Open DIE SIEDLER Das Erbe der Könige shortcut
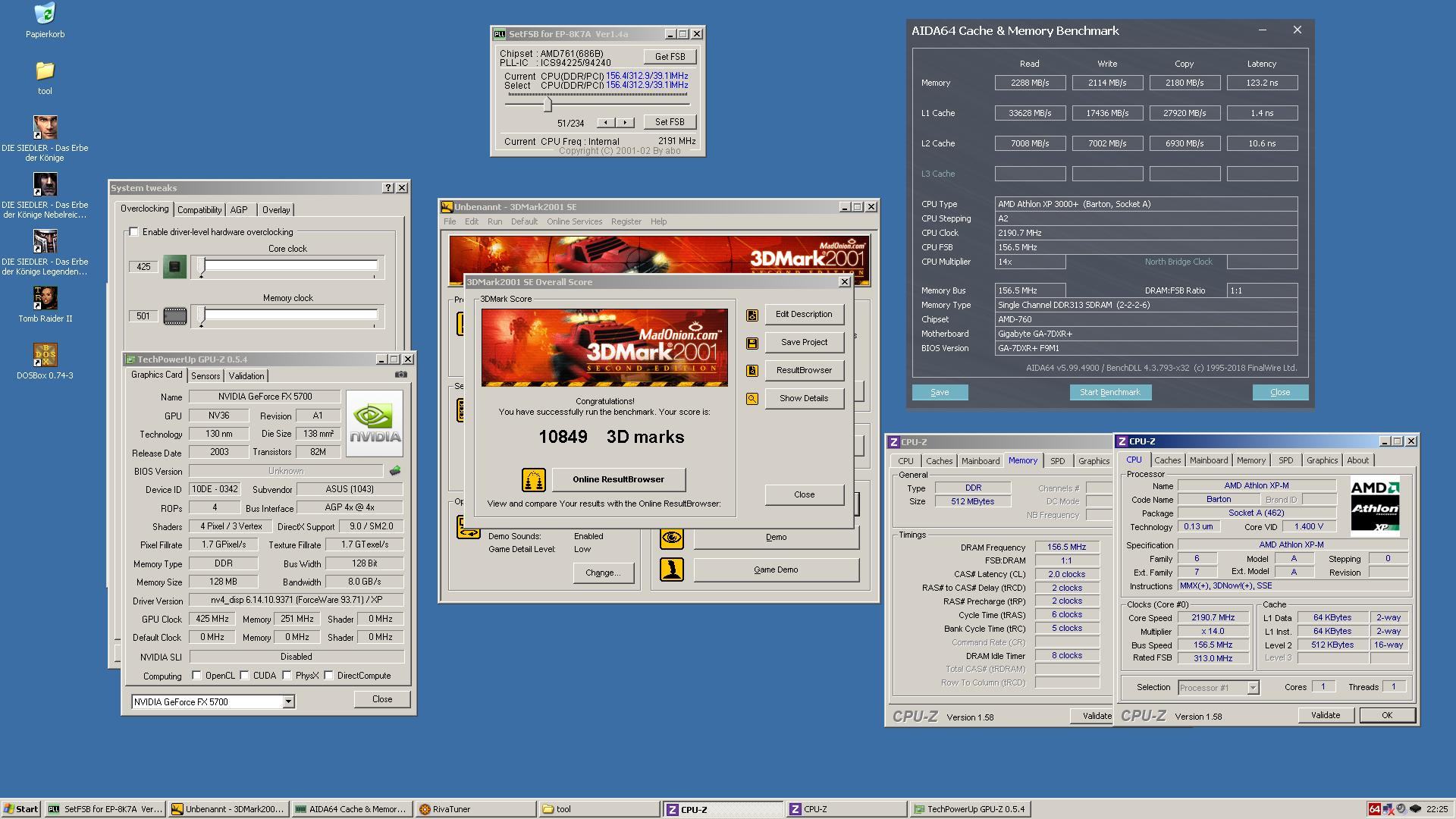The width and height of the screenshot is (1456, 819). pyautogui.click(x=45, y=127)
